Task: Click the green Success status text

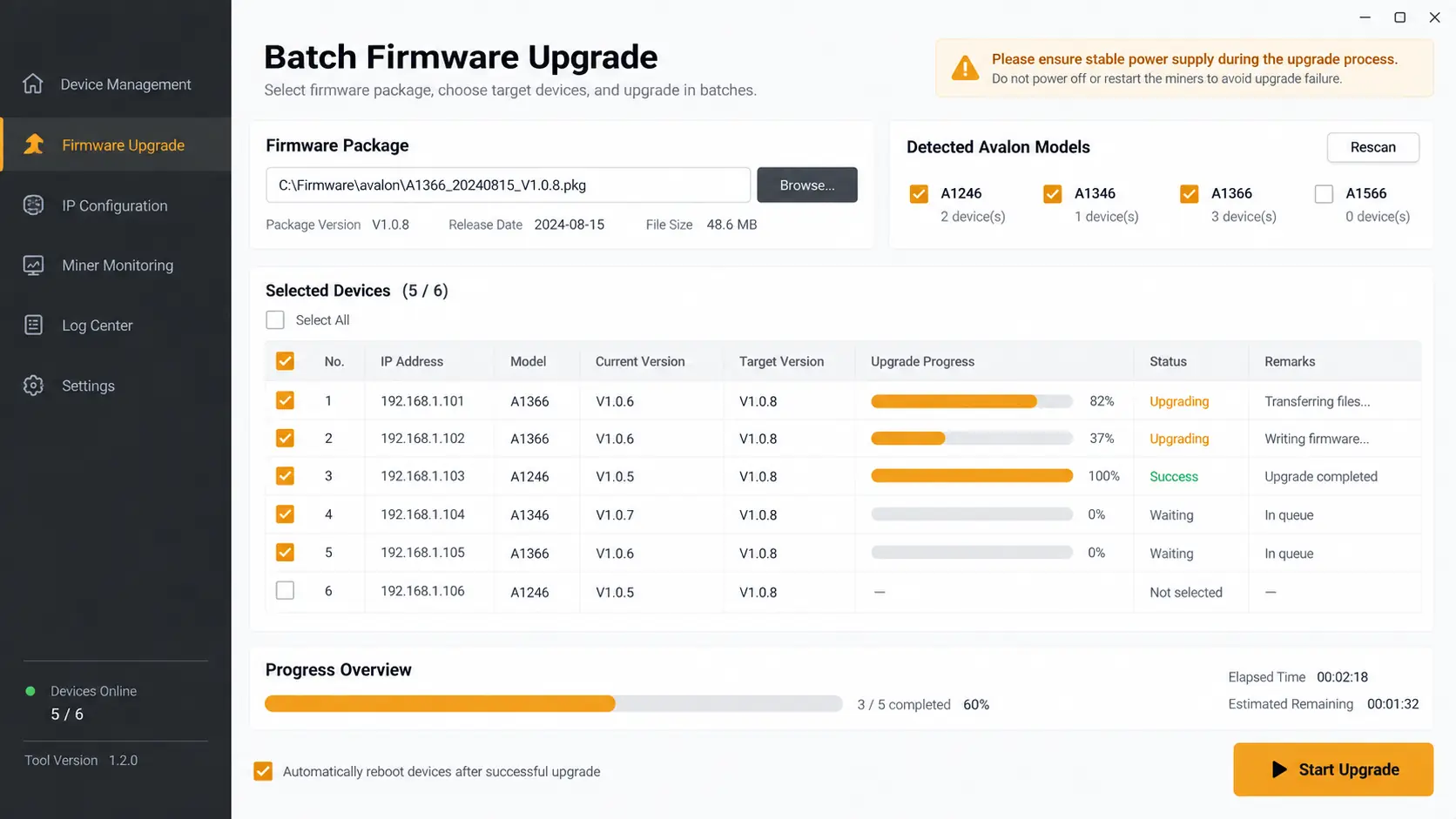Action: [x=1174, y=476]
